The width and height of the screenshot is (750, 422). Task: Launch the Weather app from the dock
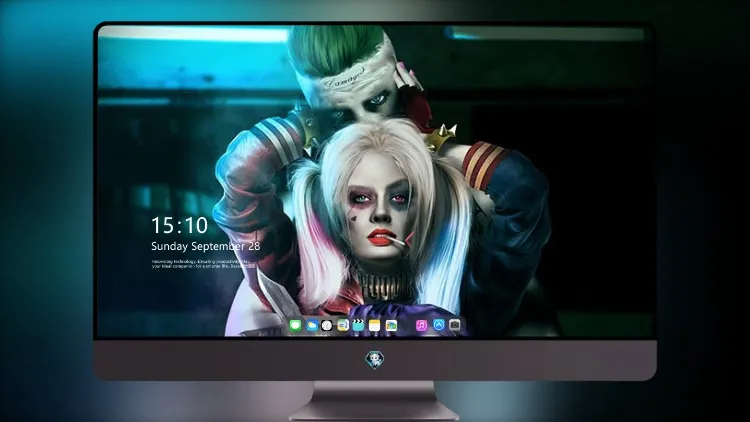point(312,326)
